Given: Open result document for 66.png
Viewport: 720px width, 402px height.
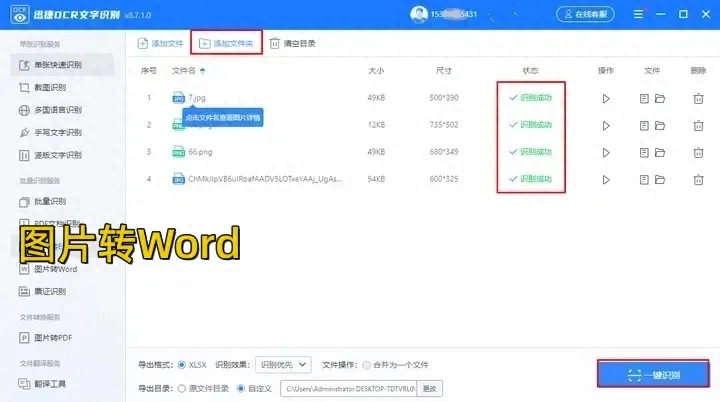Looking at the screenshot, I should 644,153.
